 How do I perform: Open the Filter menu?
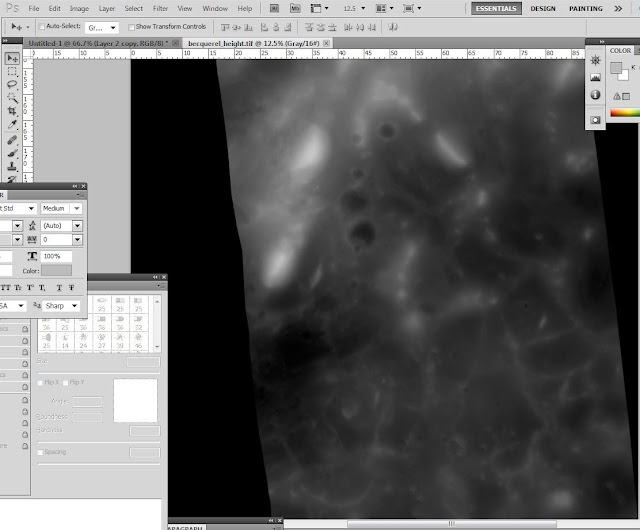(x=160, y=8)
